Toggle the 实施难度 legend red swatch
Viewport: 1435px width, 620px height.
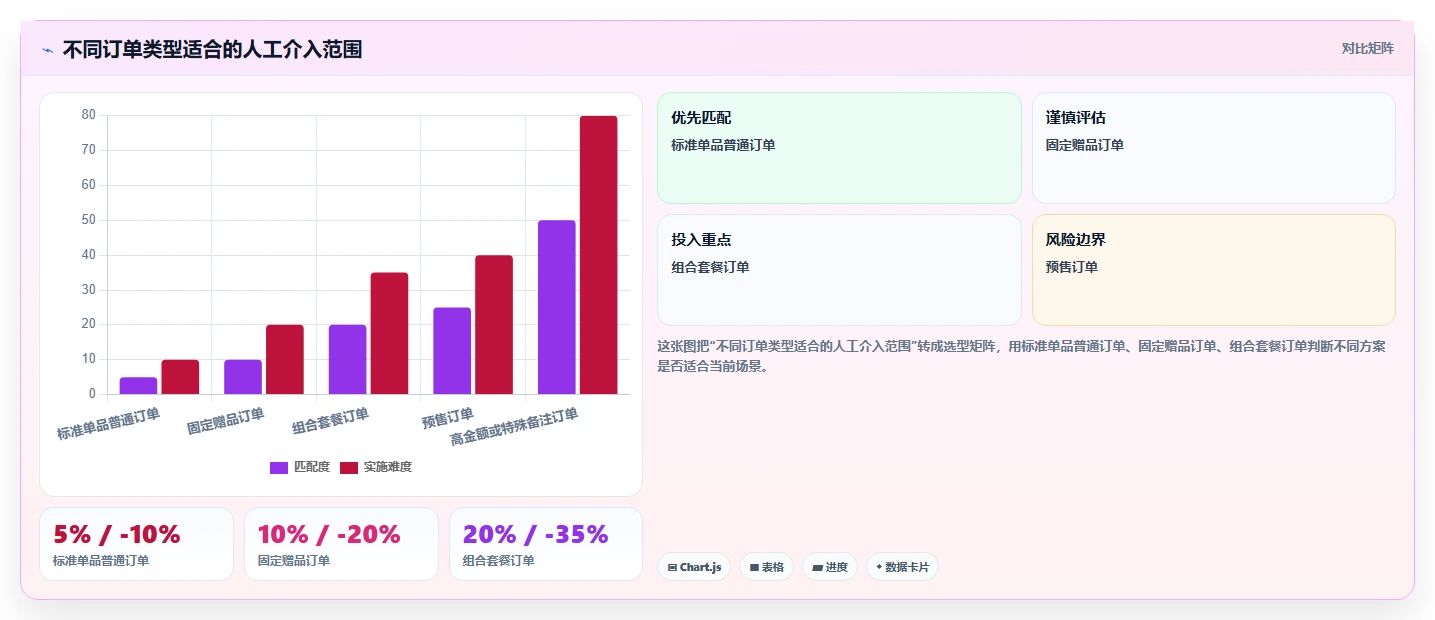coord(349,467)
